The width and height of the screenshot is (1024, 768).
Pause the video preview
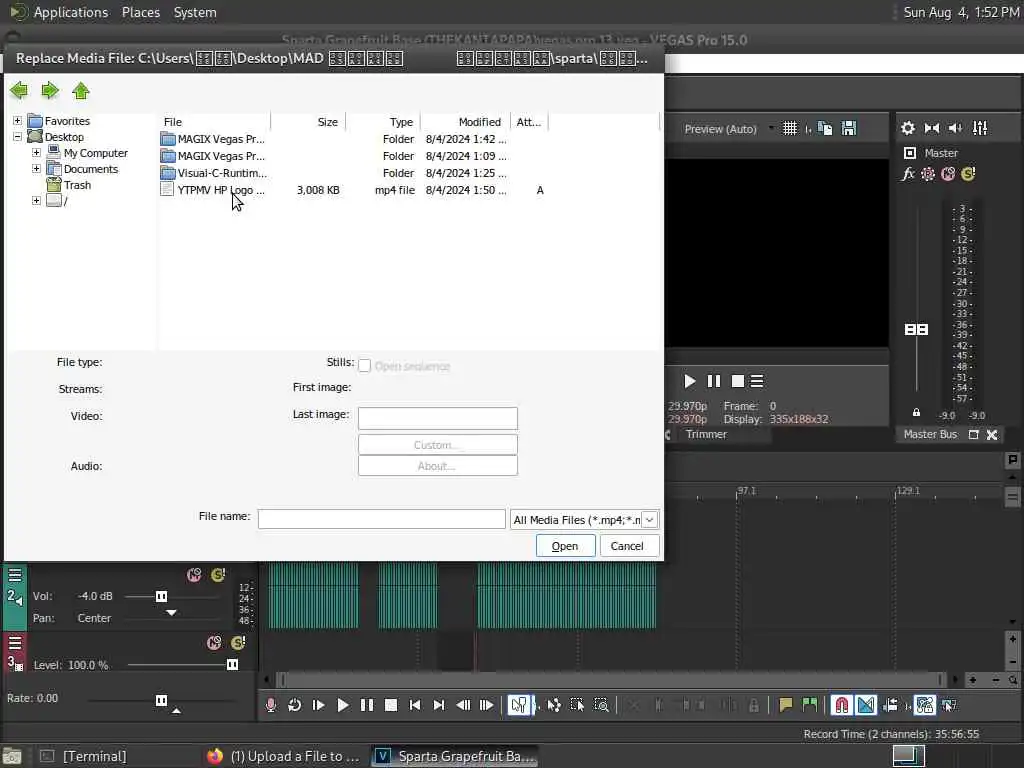tap(714, 381)
